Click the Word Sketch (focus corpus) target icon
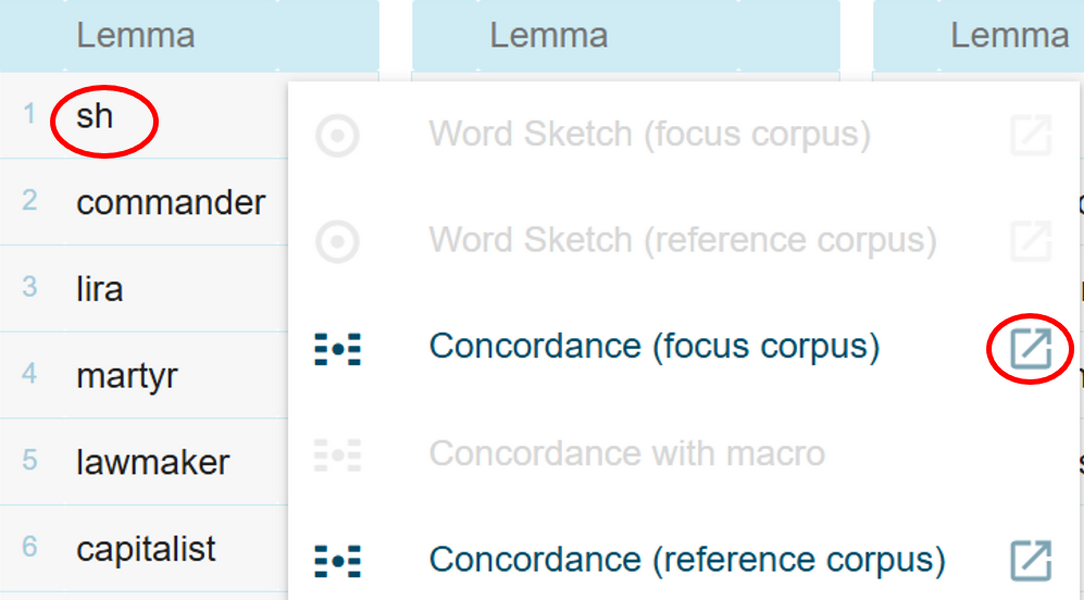Viewport: 1084px width, 600px height. [x=337, y=136]
